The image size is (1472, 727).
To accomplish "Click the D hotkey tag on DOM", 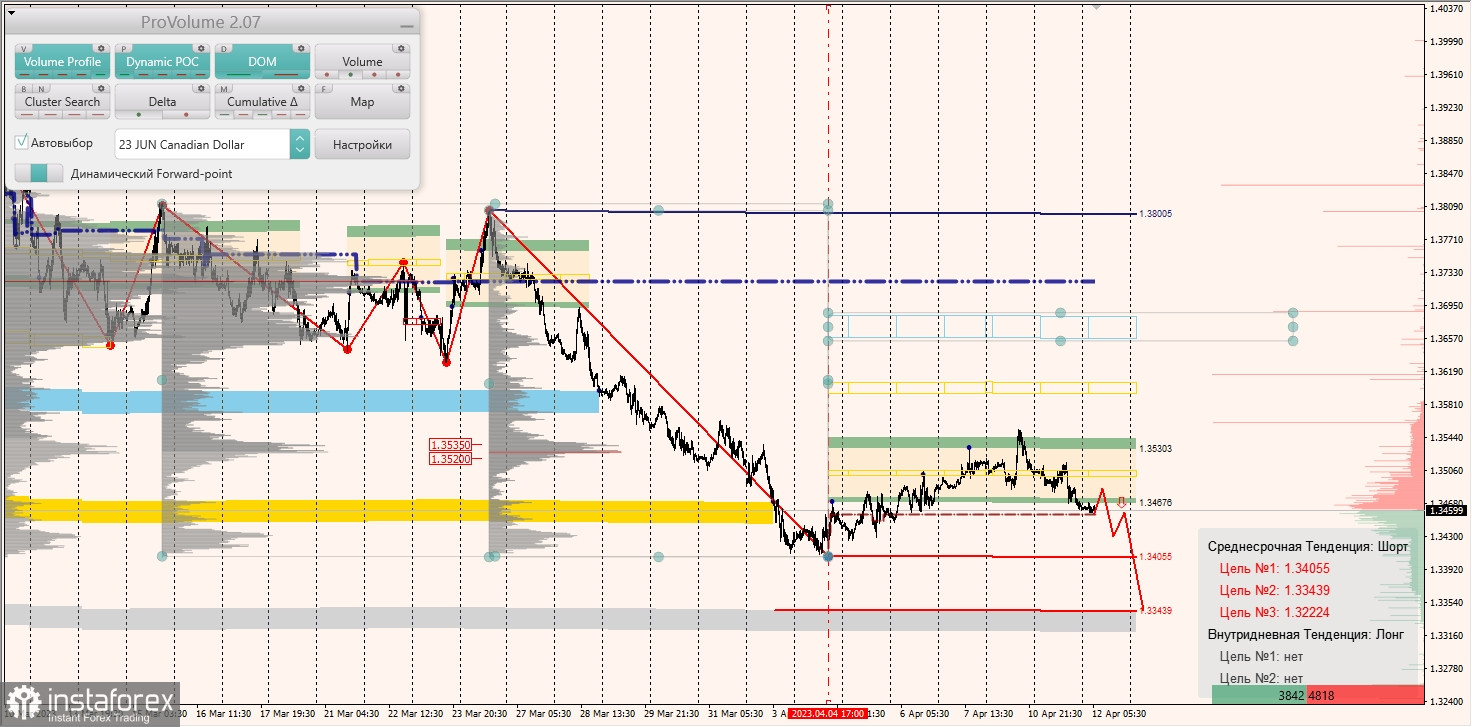I will point(224,49).
